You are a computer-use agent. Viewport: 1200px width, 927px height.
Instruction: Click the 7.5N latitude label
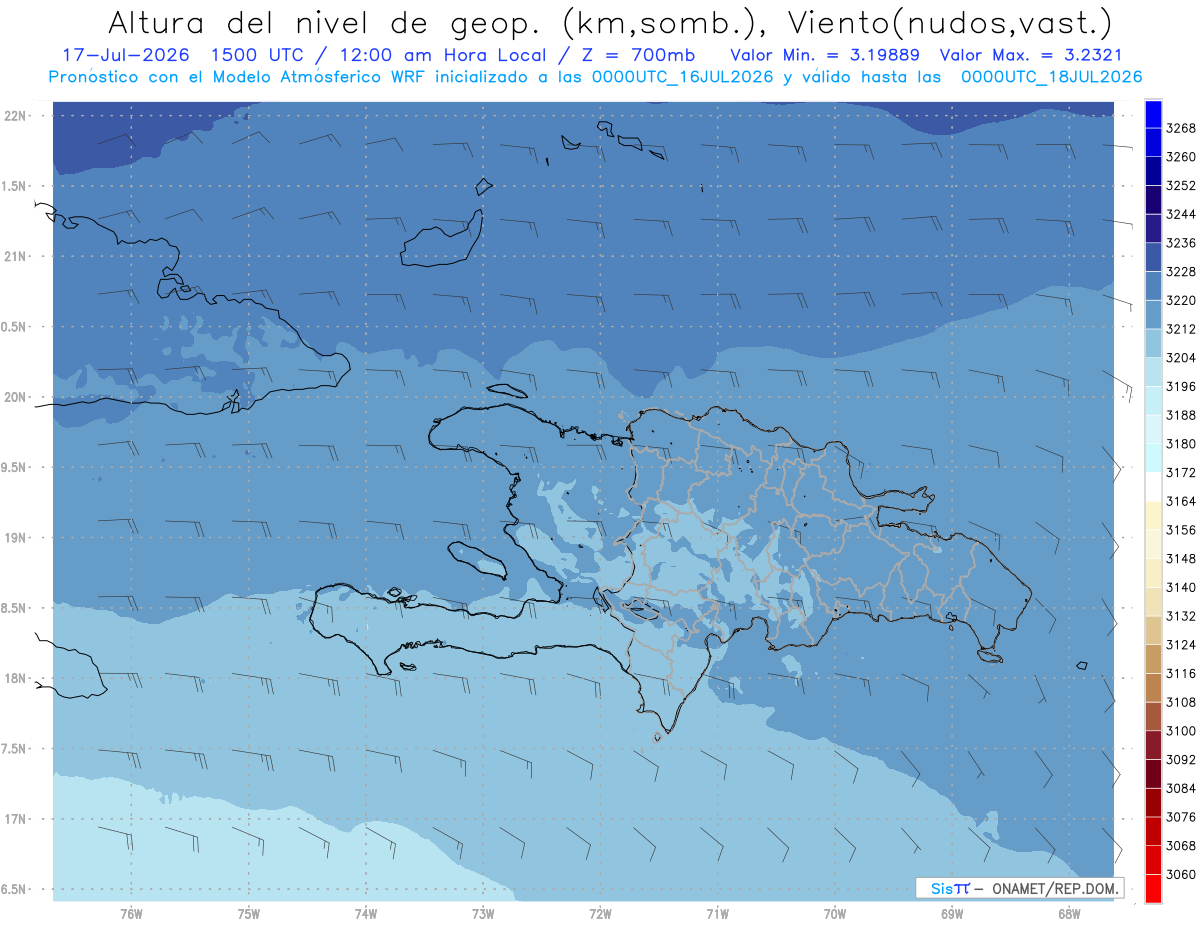click(x=15, y=749)
